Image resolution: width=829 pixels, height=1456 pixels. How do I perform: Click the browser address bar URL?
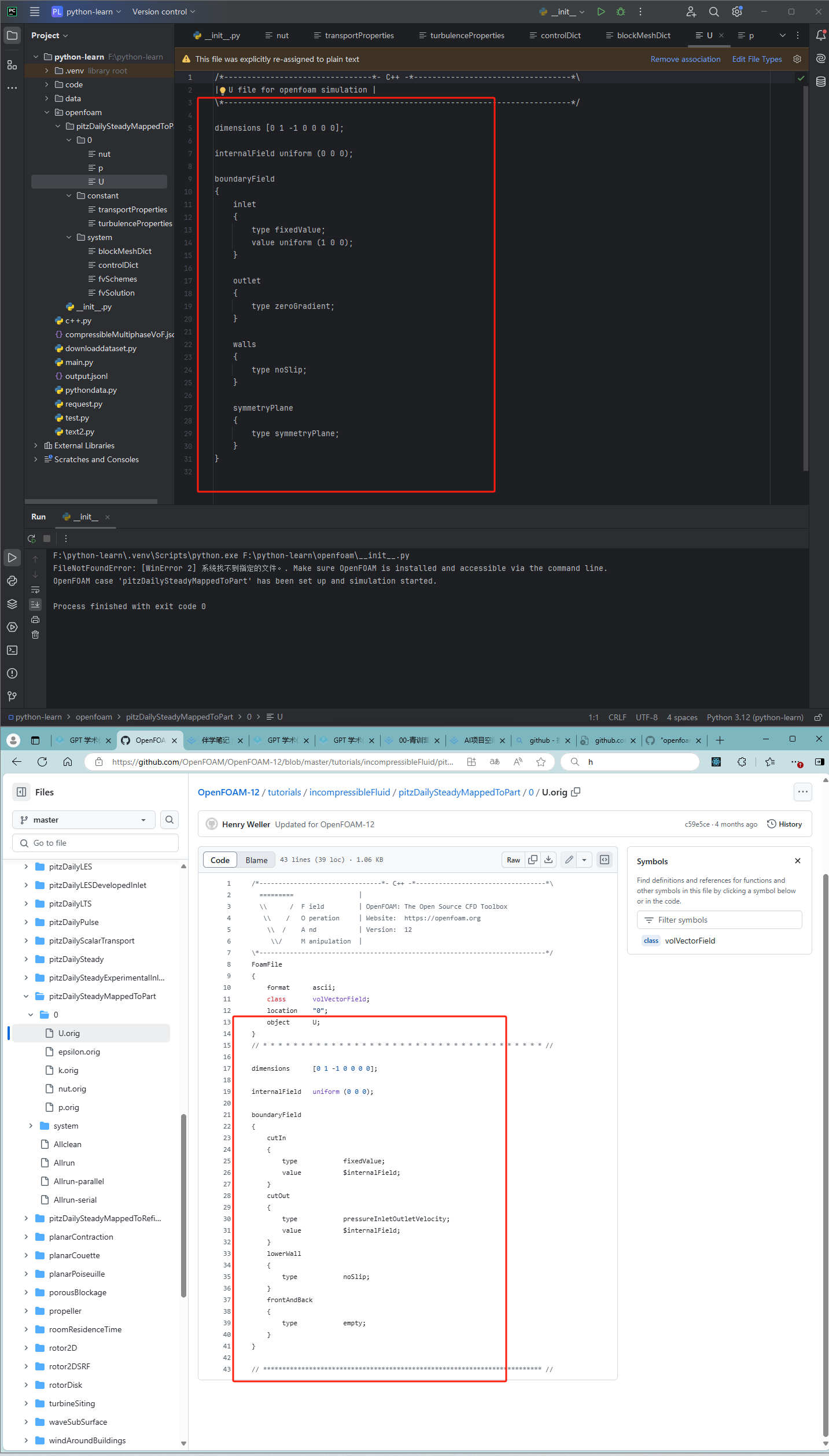[282, 762]
